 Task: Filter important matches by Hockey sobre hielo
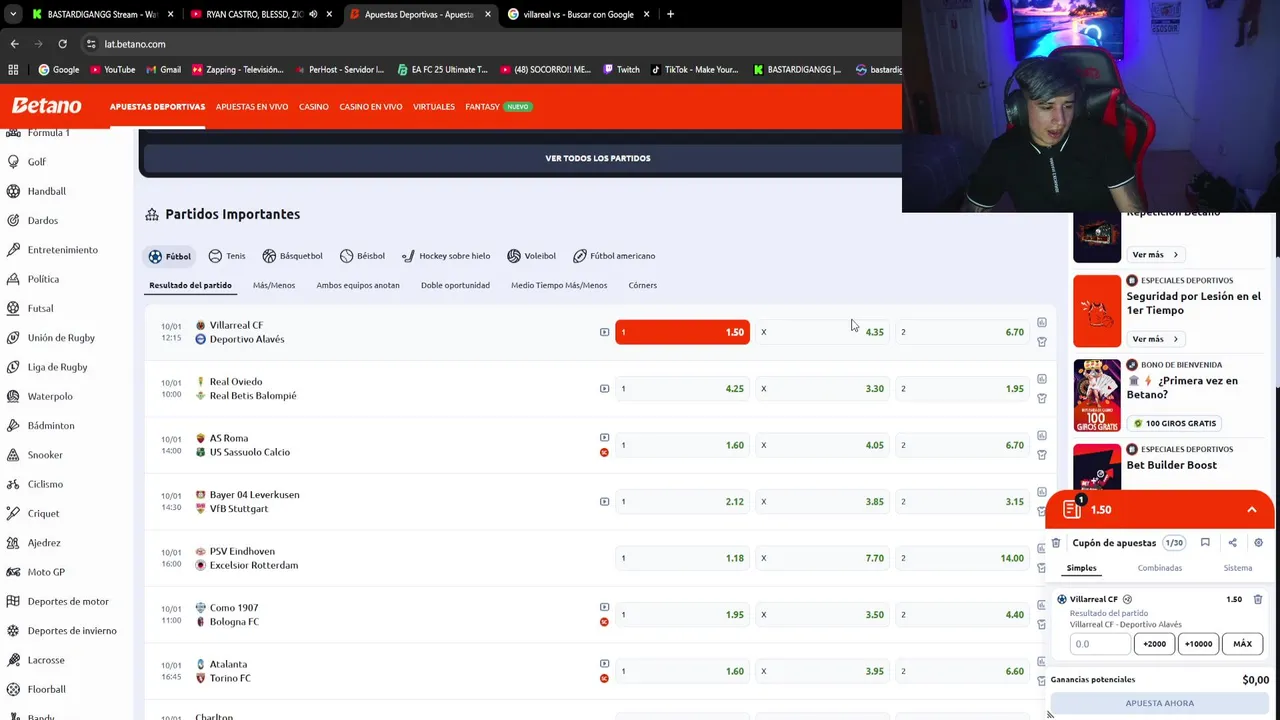[447, 256]
